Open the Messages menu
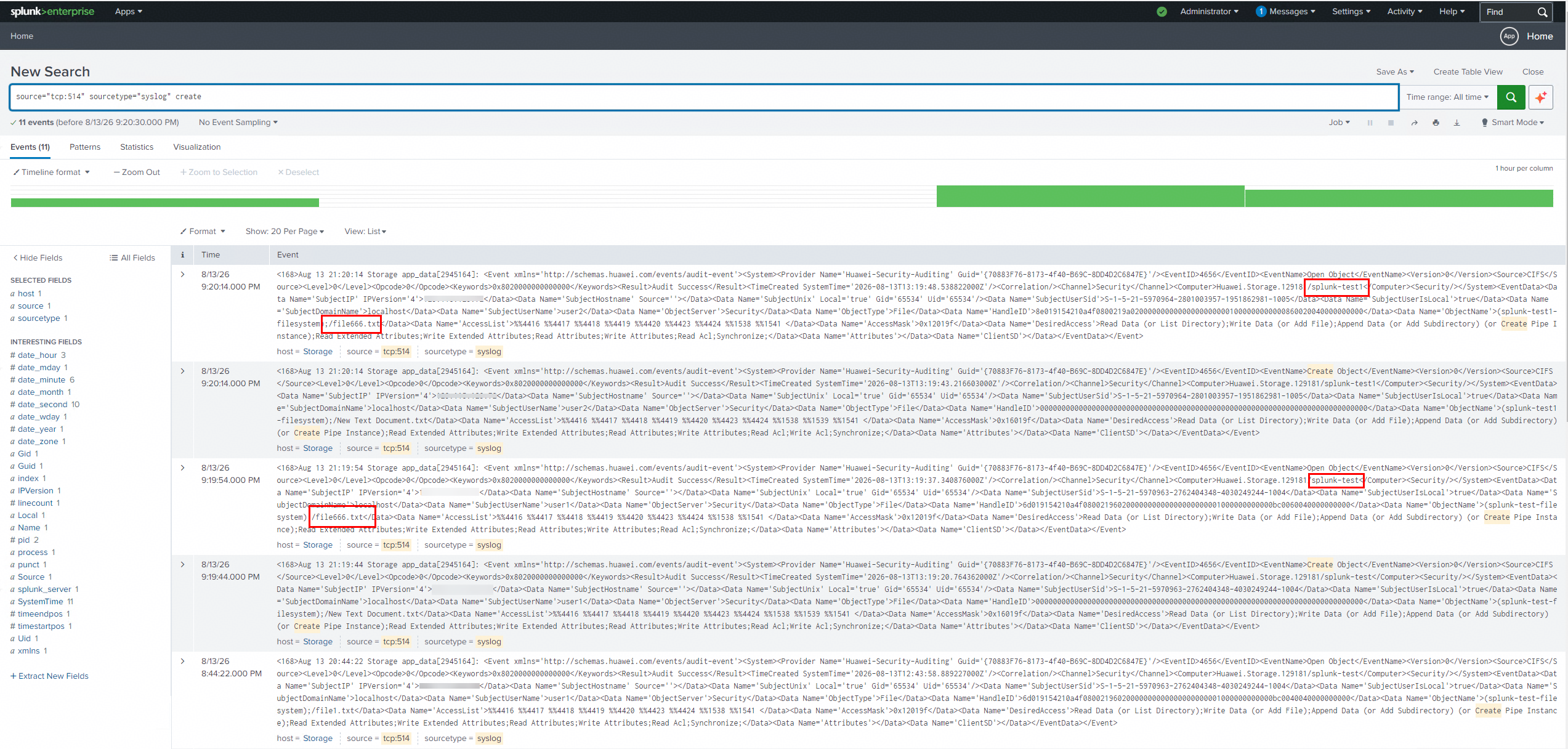 [1292, 12]
